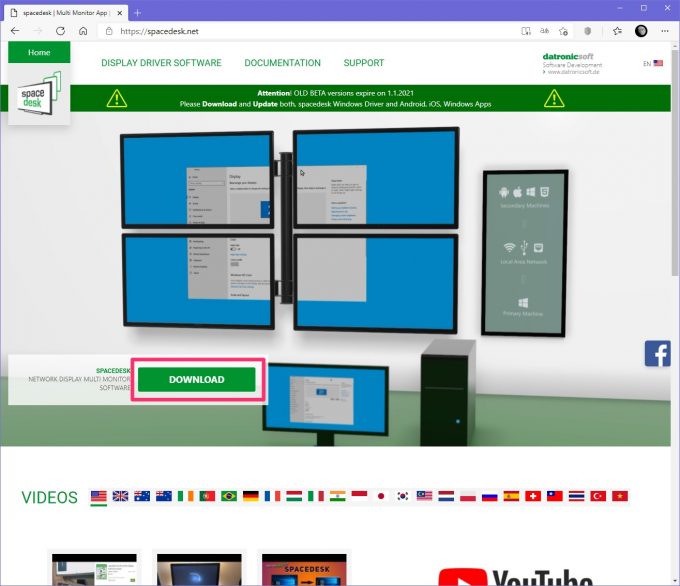Open the browser profile avatar
The height and width of the screenshot is (586, 680).
pyautogui.click(x=641, y=31)
